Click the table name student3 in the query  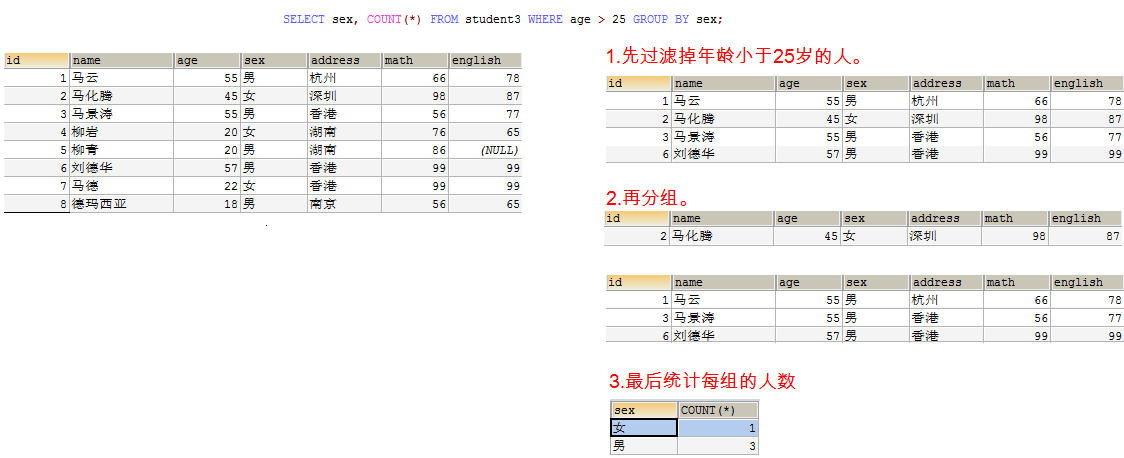point(493,19)
